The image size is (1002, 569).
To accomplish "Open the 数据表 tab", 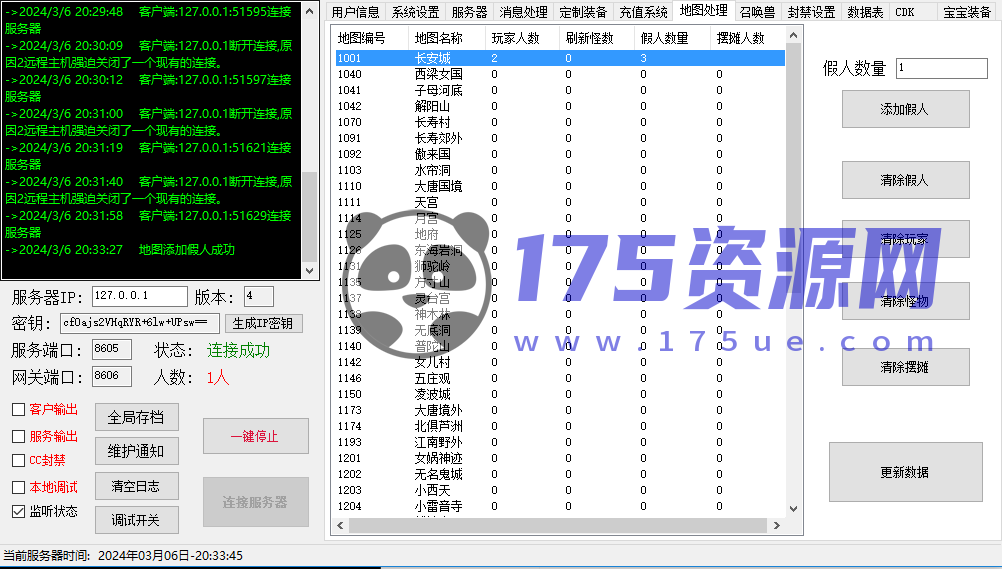I will 865,12.
